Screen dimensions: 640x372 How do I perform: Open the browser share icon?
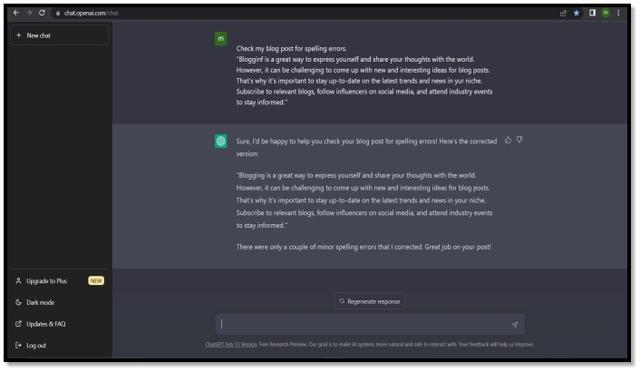563,13
